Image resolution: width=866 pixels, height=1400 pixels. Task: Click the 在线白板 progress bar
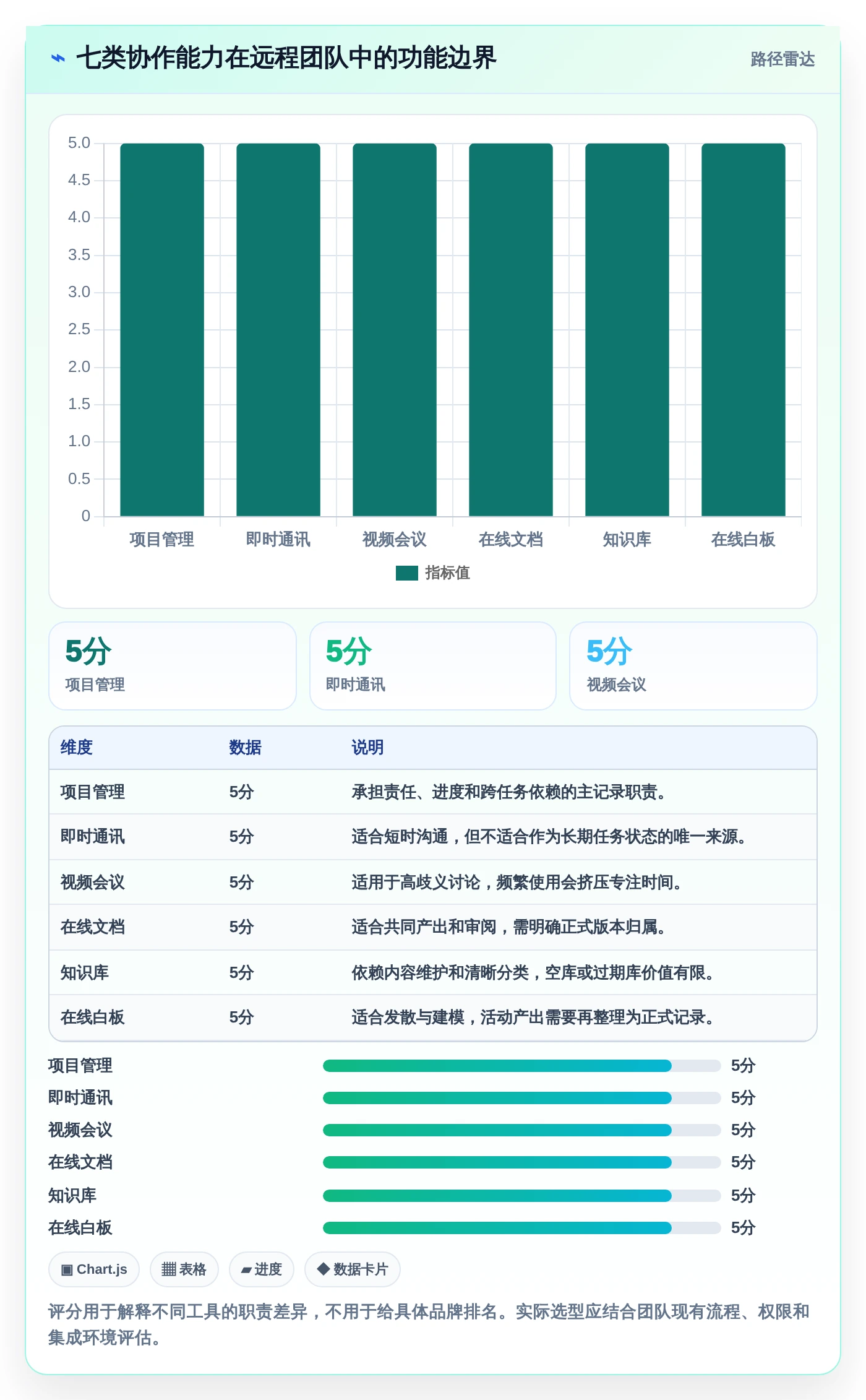click(521, 1228)
